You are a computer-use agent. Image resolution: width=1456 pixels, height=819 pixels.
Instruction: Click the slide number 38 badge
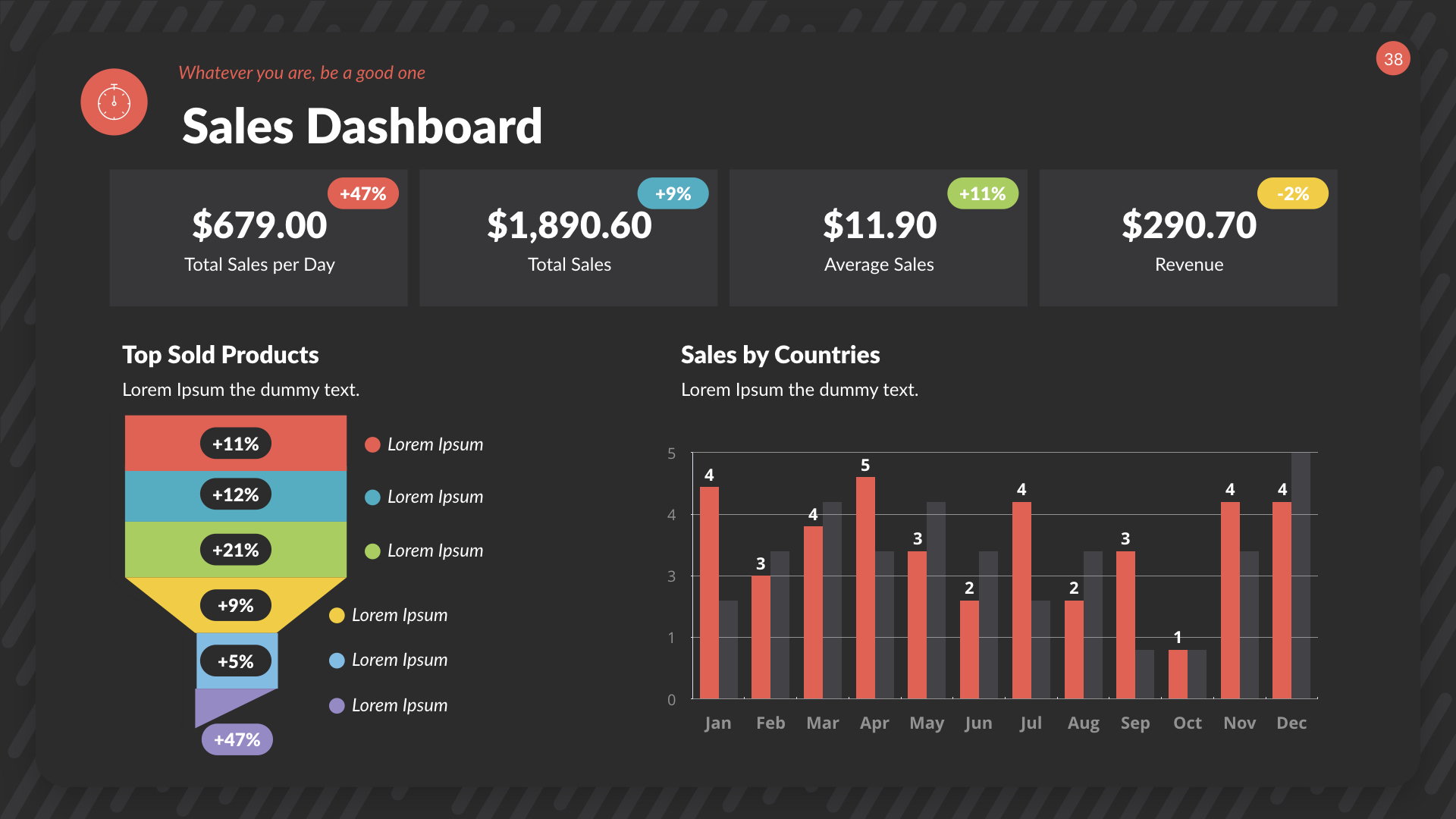pos(1394,59)
